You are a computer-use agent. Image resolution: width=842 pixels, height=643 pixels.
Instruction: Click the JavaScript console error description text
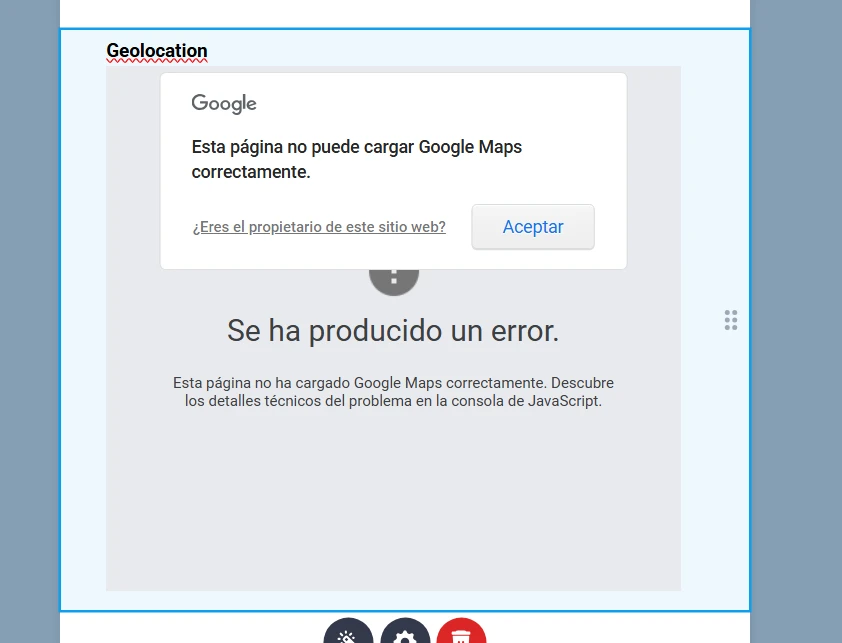pyautogui.click(x=393, y=392)
